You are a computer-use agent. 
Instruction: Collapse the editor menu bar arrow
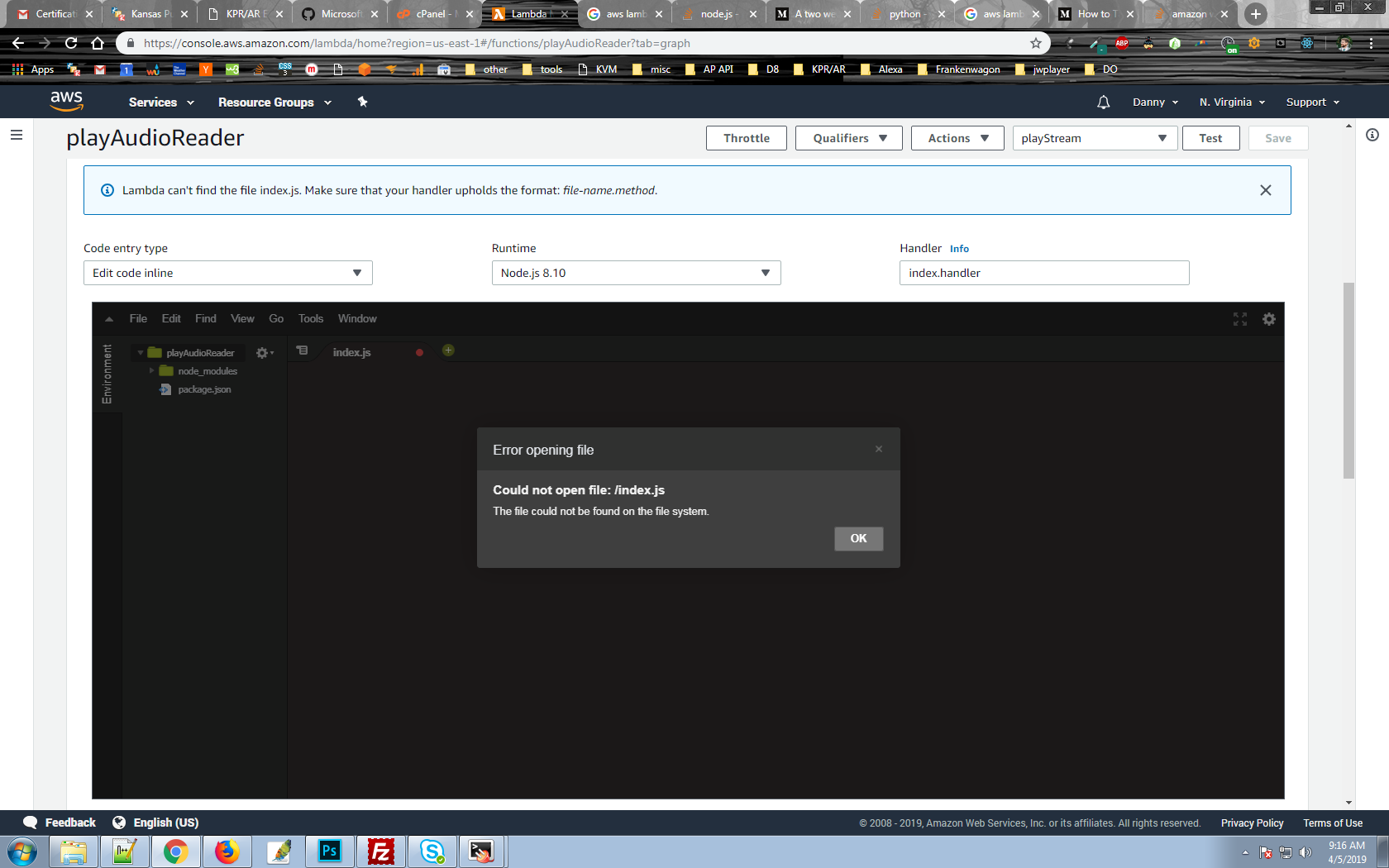pyautogui.click(x=109, y=319)
